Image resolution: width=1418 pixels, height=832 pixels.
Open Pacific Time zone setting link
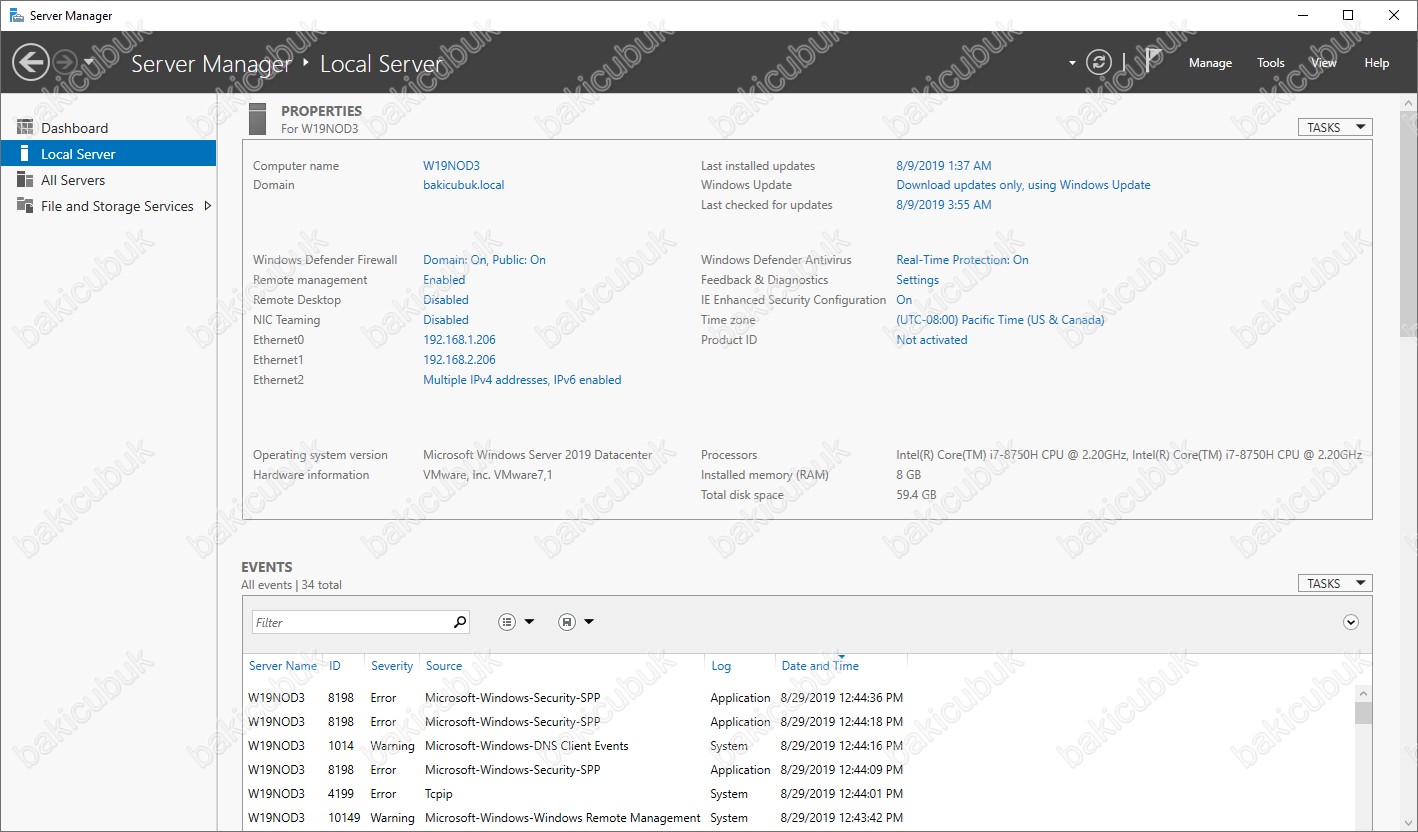(x=1000, y=320)
